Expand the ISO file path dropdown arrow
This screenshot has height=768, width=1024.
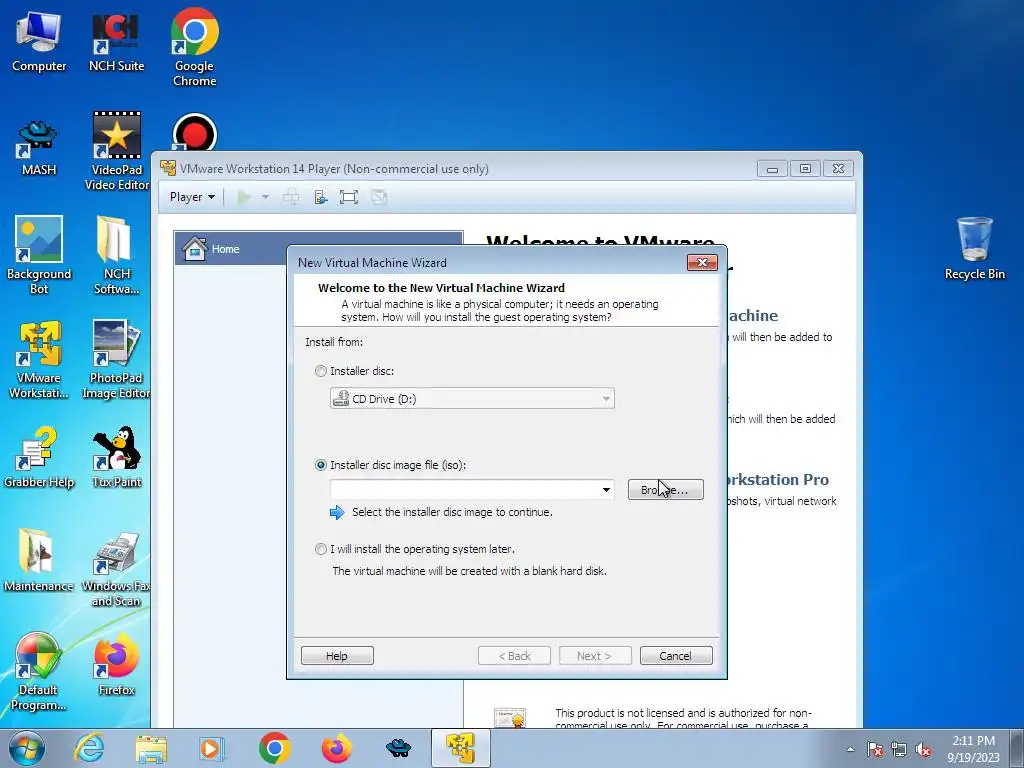pyautogui.click(x=606, y=490)
